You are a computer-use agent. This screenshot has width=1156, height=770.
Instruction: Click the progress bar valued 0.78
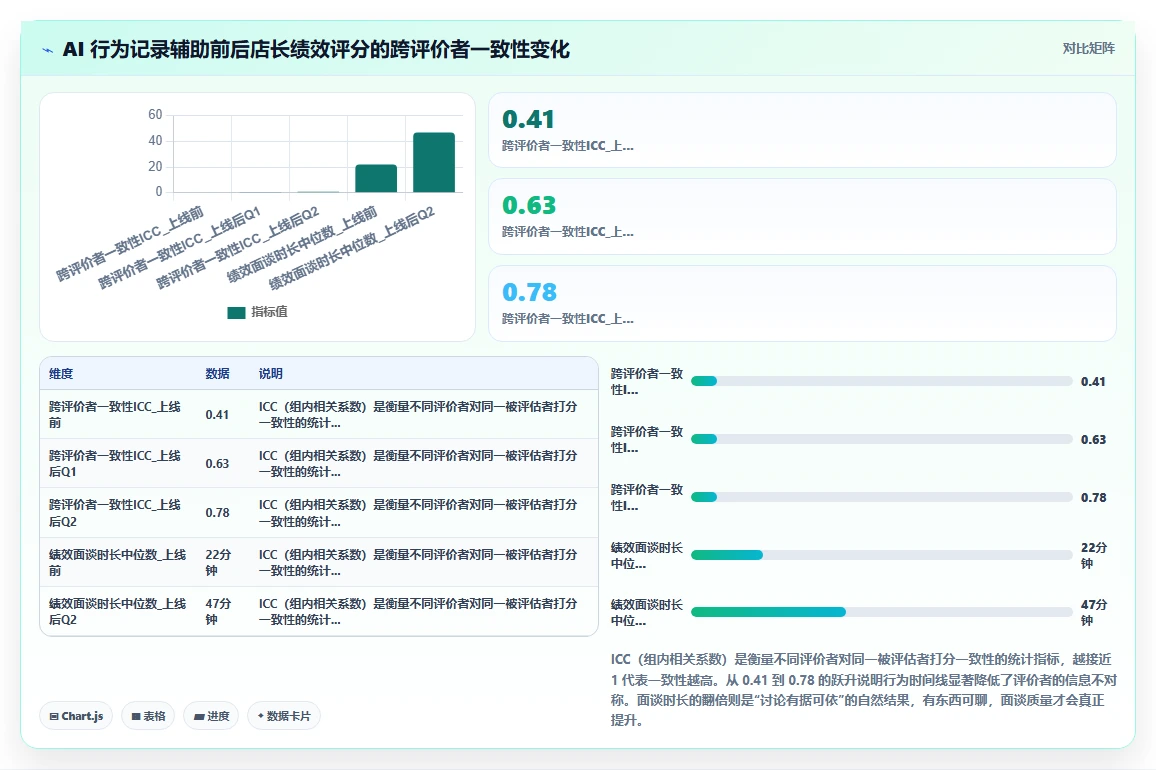click(881, 497)
